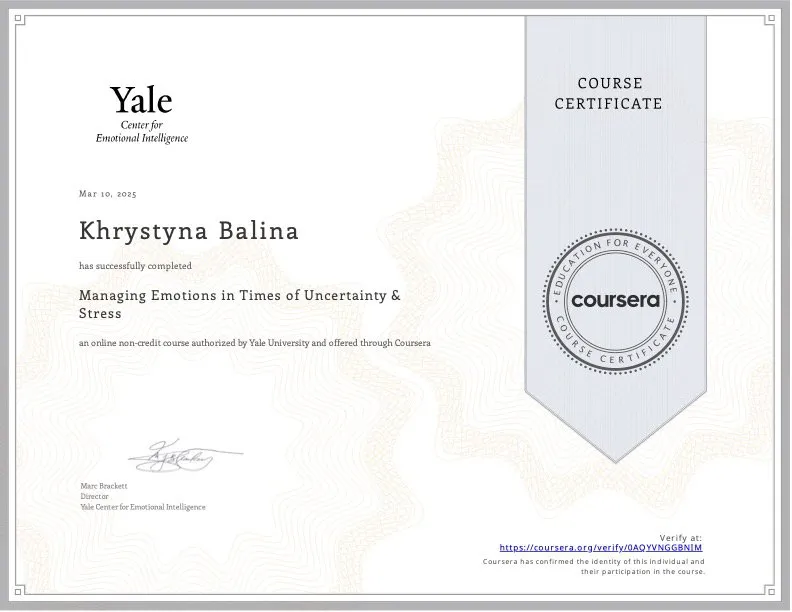Click the identity confirmation note text

pos(593,567)
